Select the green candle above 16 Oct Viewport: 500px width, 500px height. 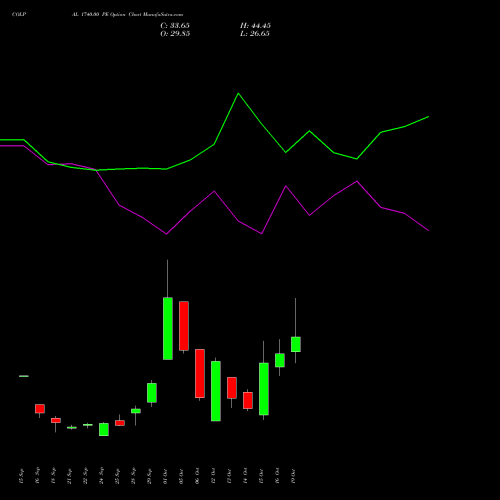(x=280, y=360)
